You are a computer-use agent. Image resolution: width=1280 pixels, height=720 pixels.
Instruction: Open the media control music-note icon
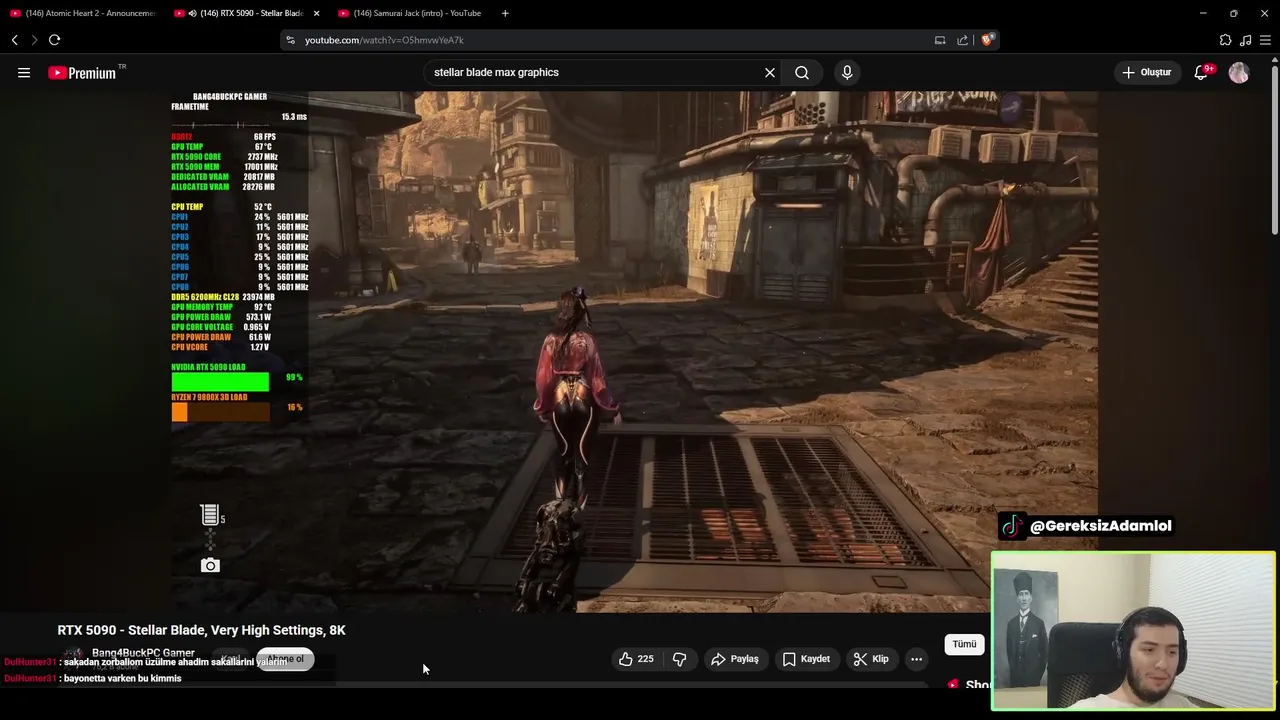(x=1245, y=40)
